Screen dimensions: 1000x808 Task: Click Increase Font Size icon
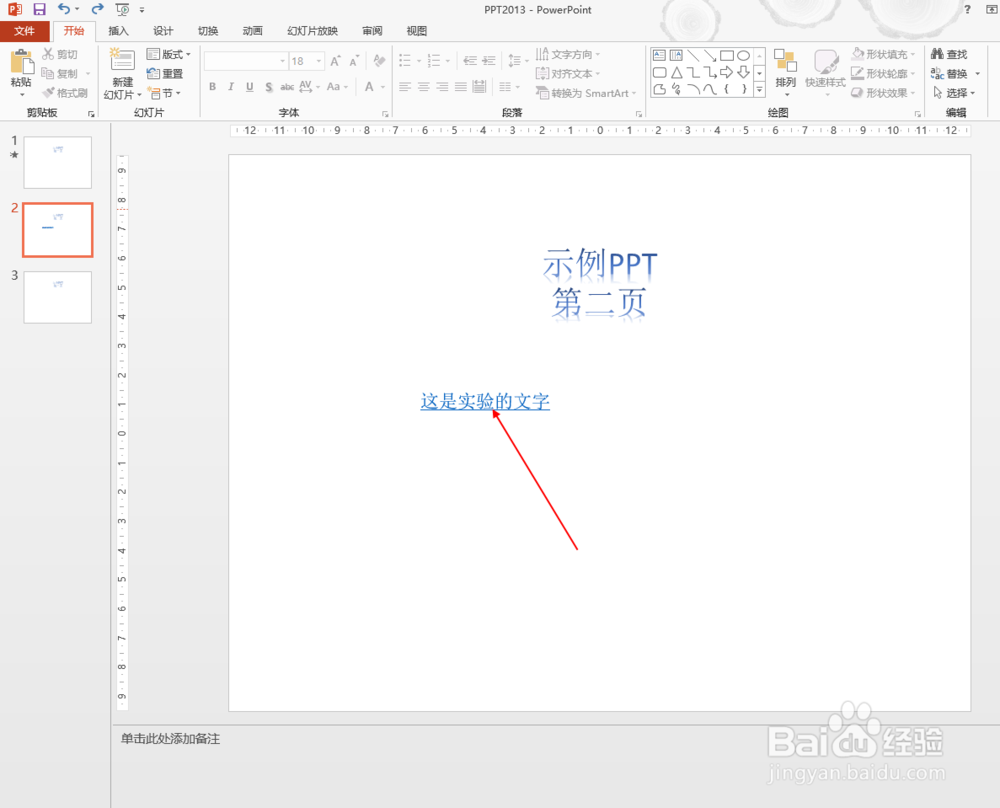coord(335,61)
